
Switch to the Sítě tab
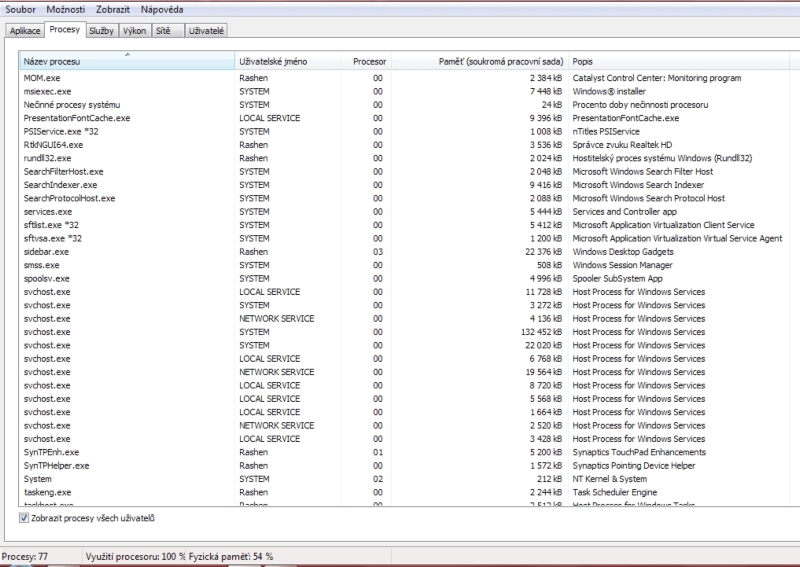pos(166,31)
